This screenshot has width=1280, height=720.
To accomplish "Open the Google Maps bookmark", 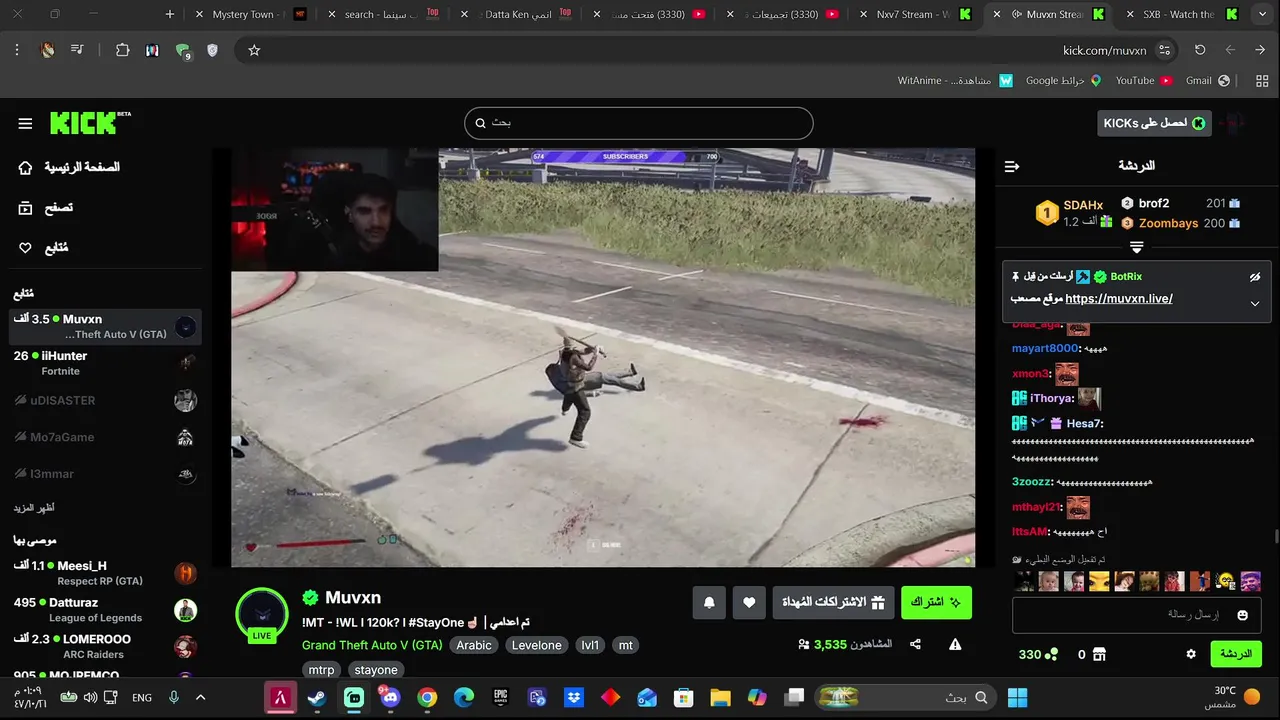I will [x=1063, y=80].
